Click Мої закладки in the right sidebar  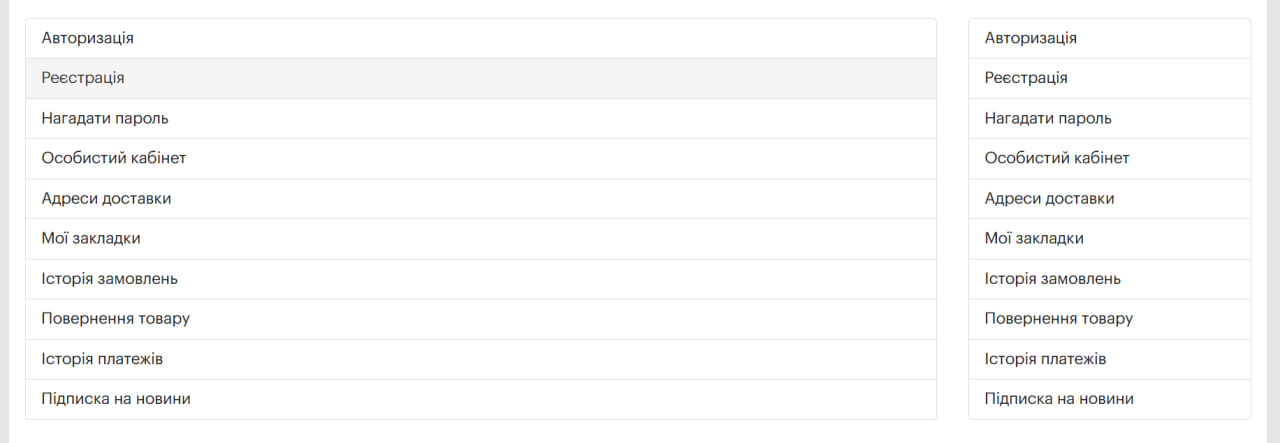[x=1034, y=238]
